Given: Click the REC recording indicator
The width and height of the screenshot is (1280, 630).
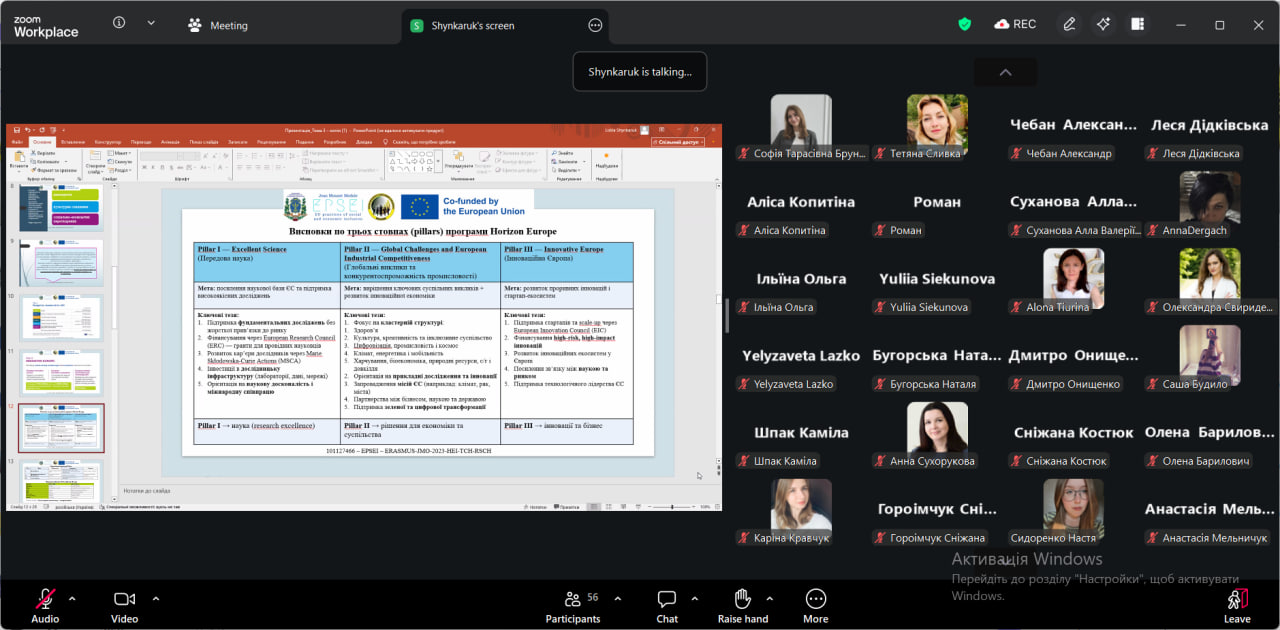Looking at the screenshot, I should (1015, 24).
